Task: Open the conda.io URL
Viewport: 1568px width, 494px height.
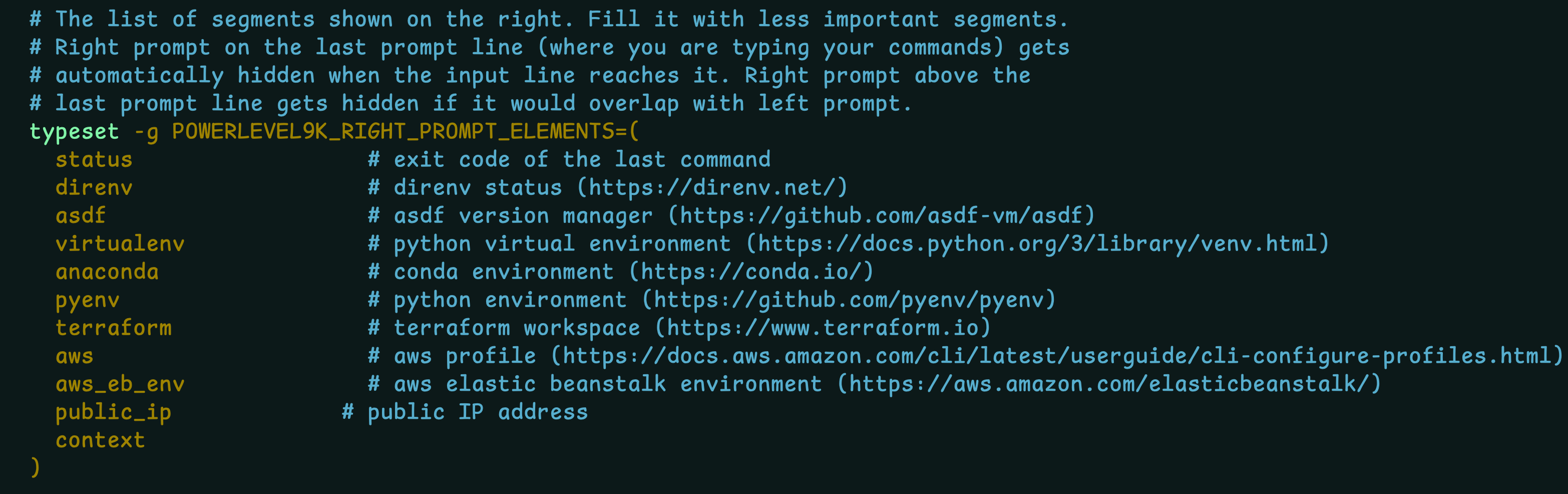Action: click(x=751, y=272)
